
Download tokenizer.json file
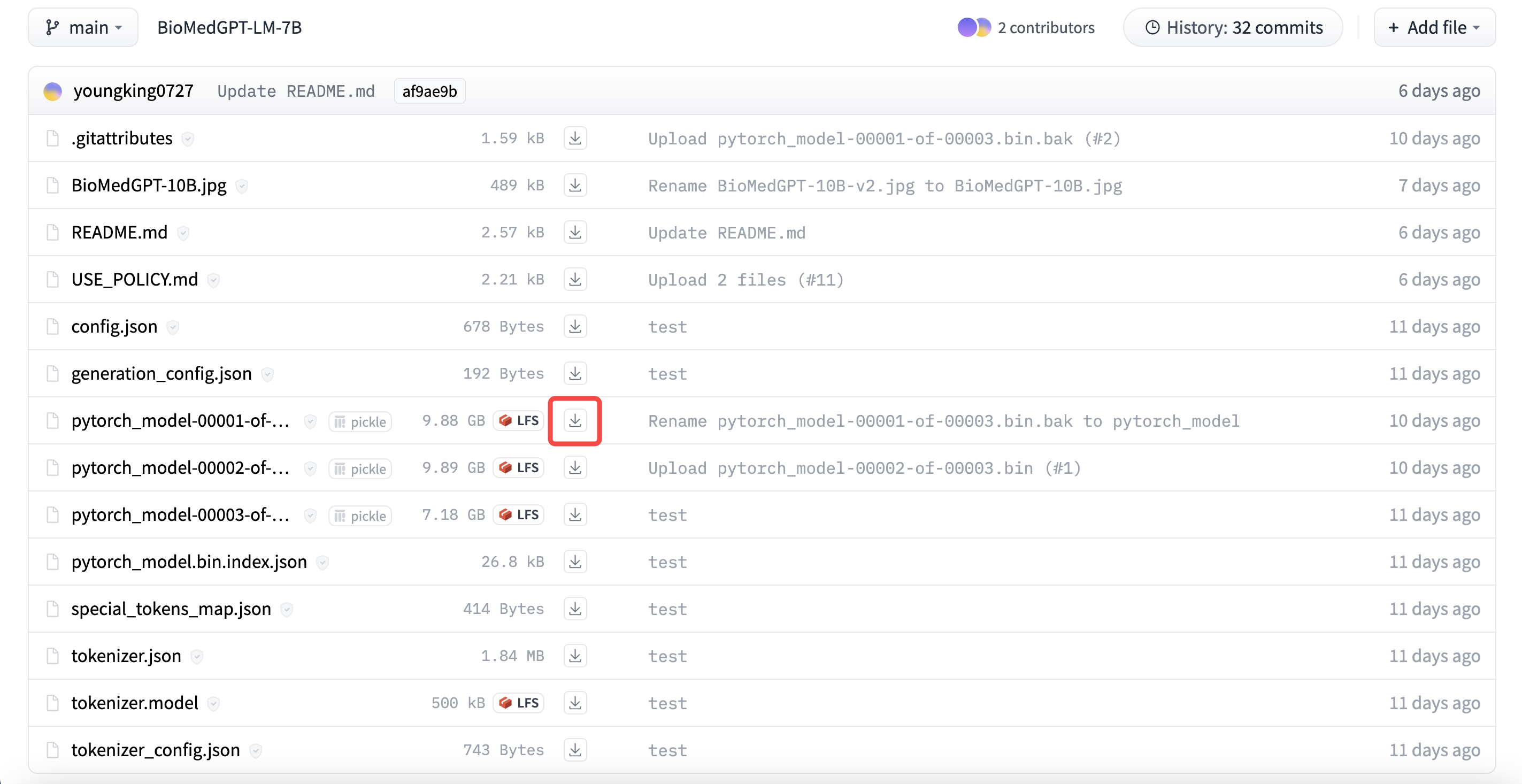point(575,656)
